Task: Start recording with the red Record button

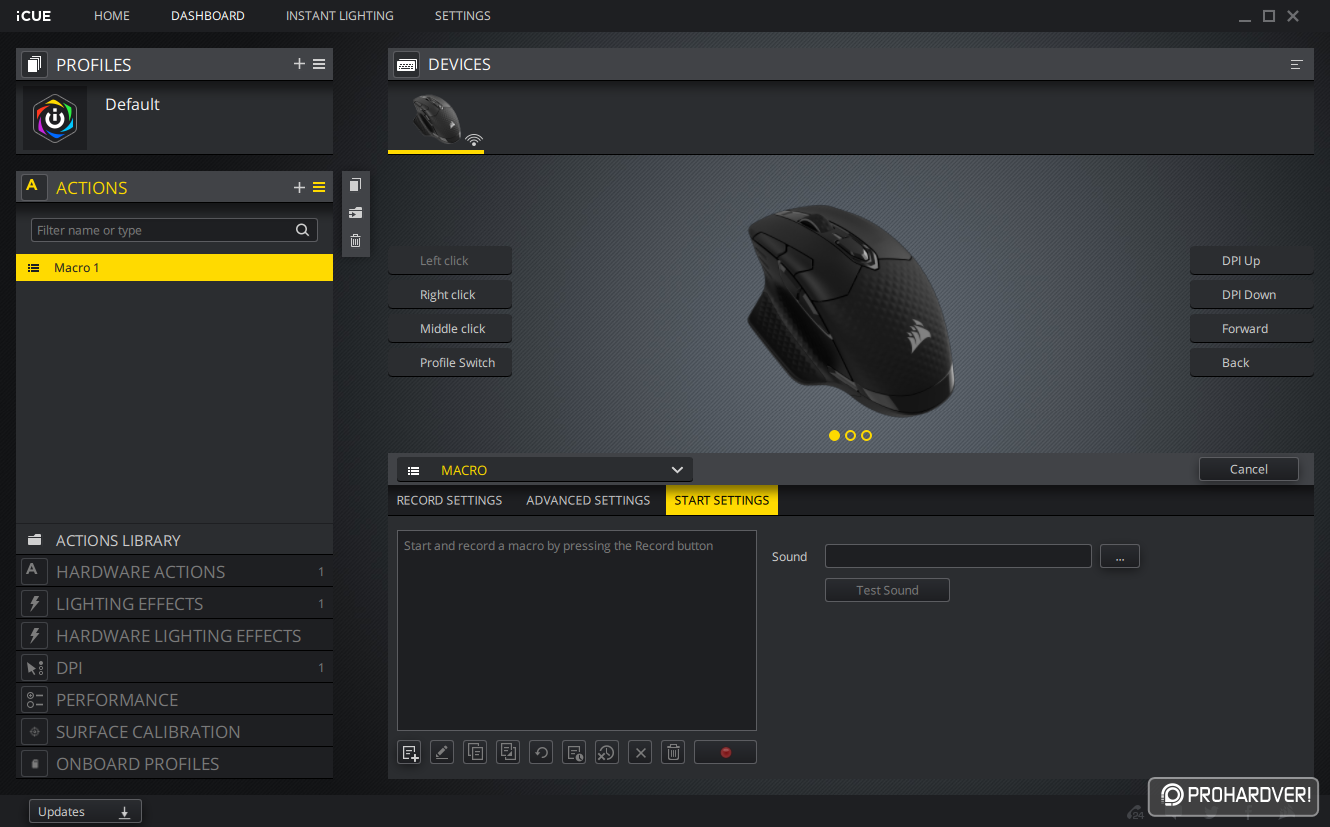Action: (x=725, y=752)
